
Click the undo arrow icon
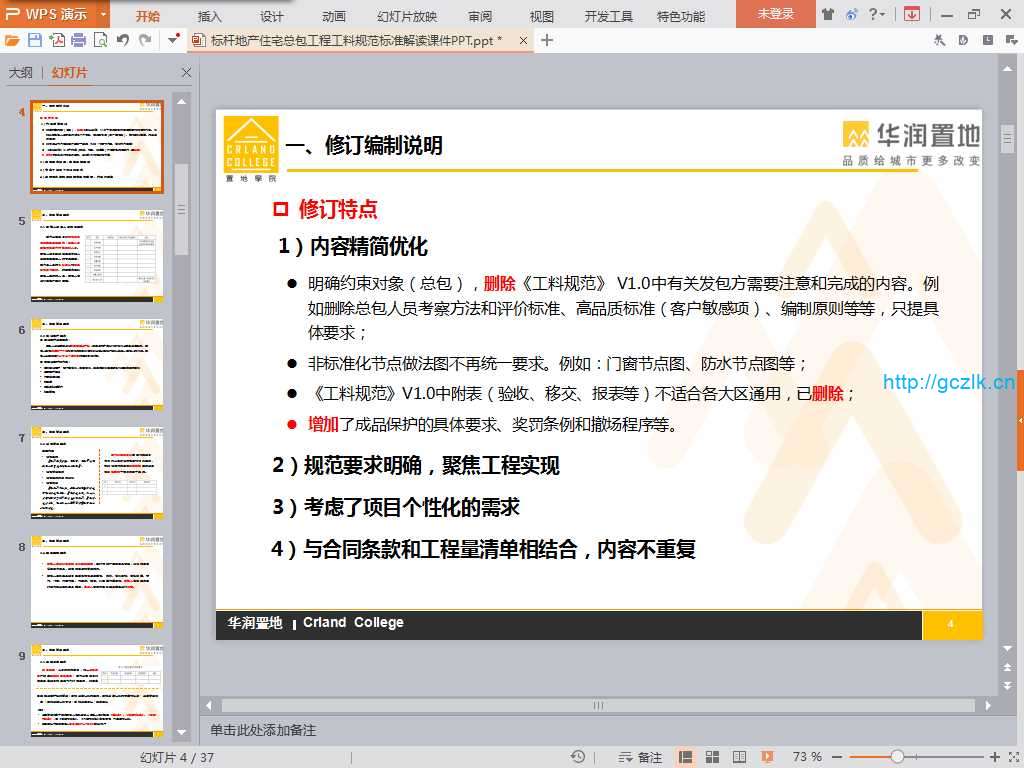pos(123,40)
